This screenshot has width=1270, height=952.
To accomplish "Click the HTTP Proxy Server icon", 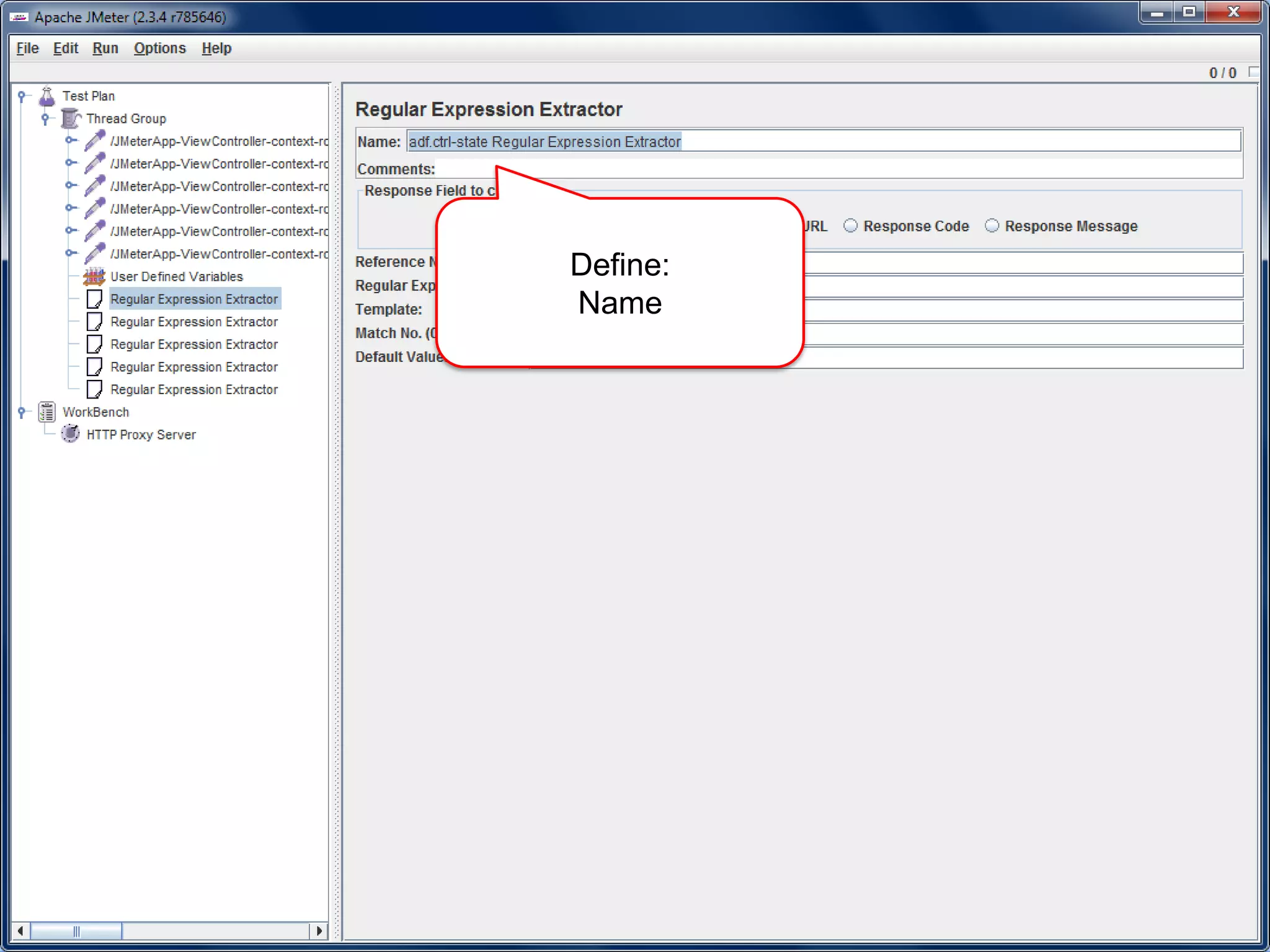I will click(71, 434).
